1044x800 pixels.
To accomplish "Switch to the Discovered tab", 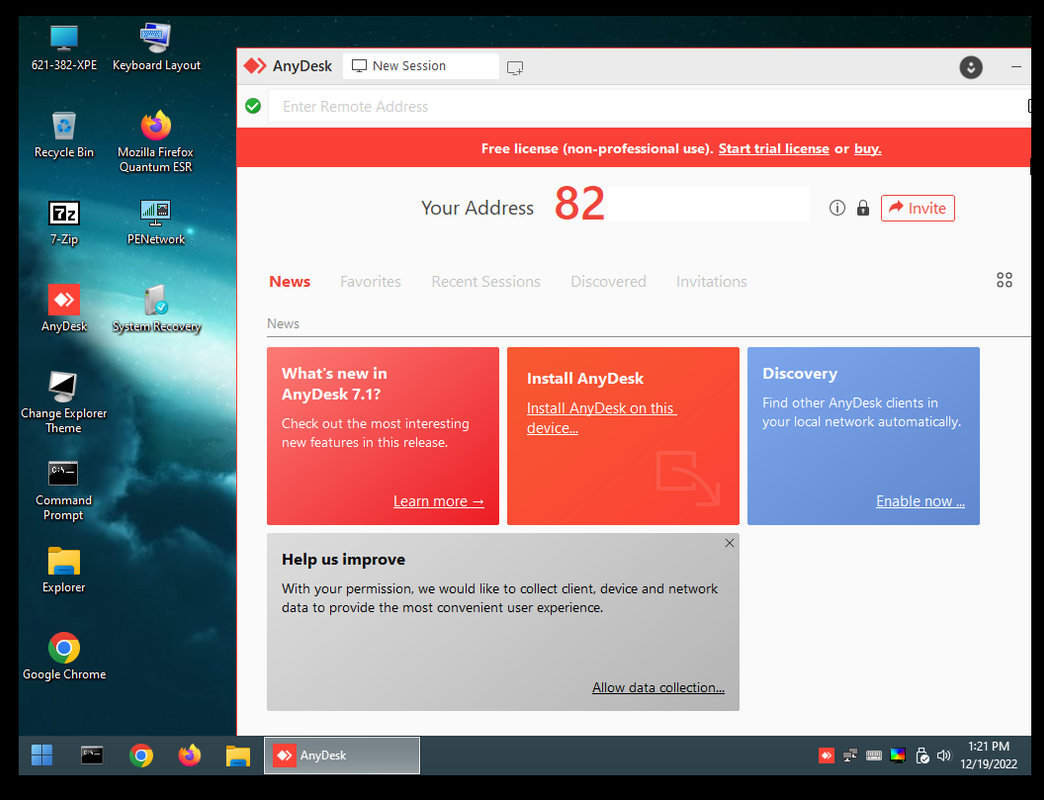I will point(608,282).
